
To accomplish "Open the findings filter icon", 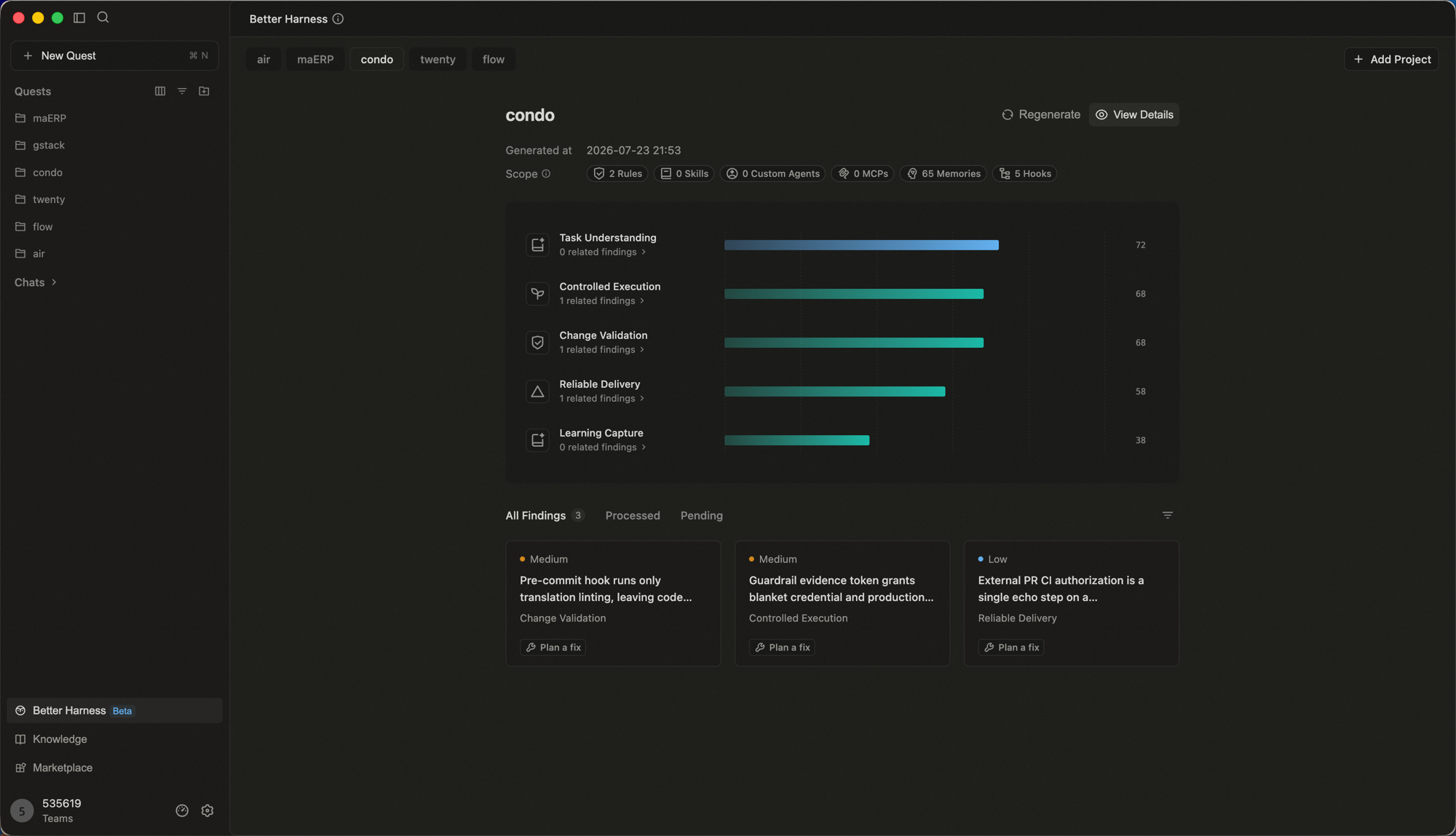I will click(x=1168, y=515).
